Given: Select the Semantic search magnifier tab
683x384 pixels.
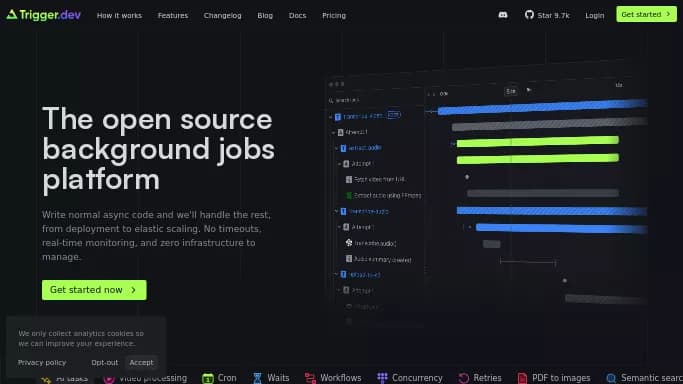Looking at the screenshot, I should click(x=644, y=378).
